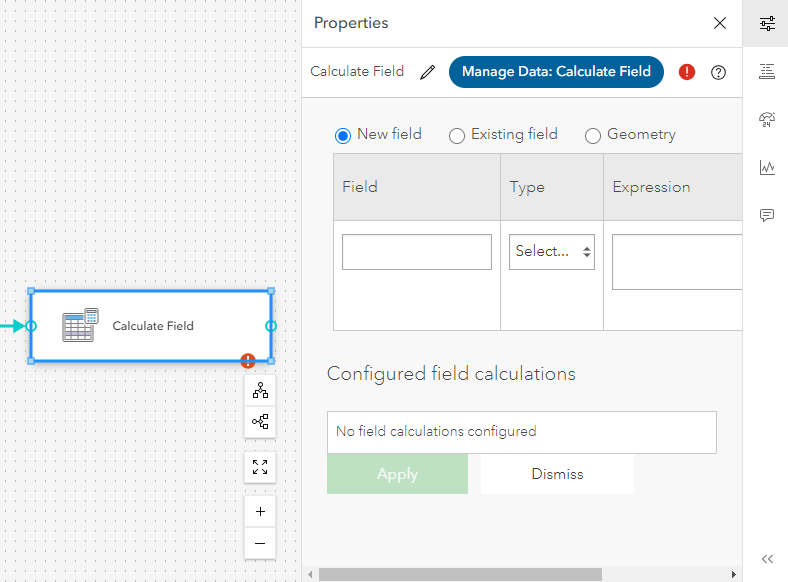Apply horizontal tree layout on canvas

(260, 421)
